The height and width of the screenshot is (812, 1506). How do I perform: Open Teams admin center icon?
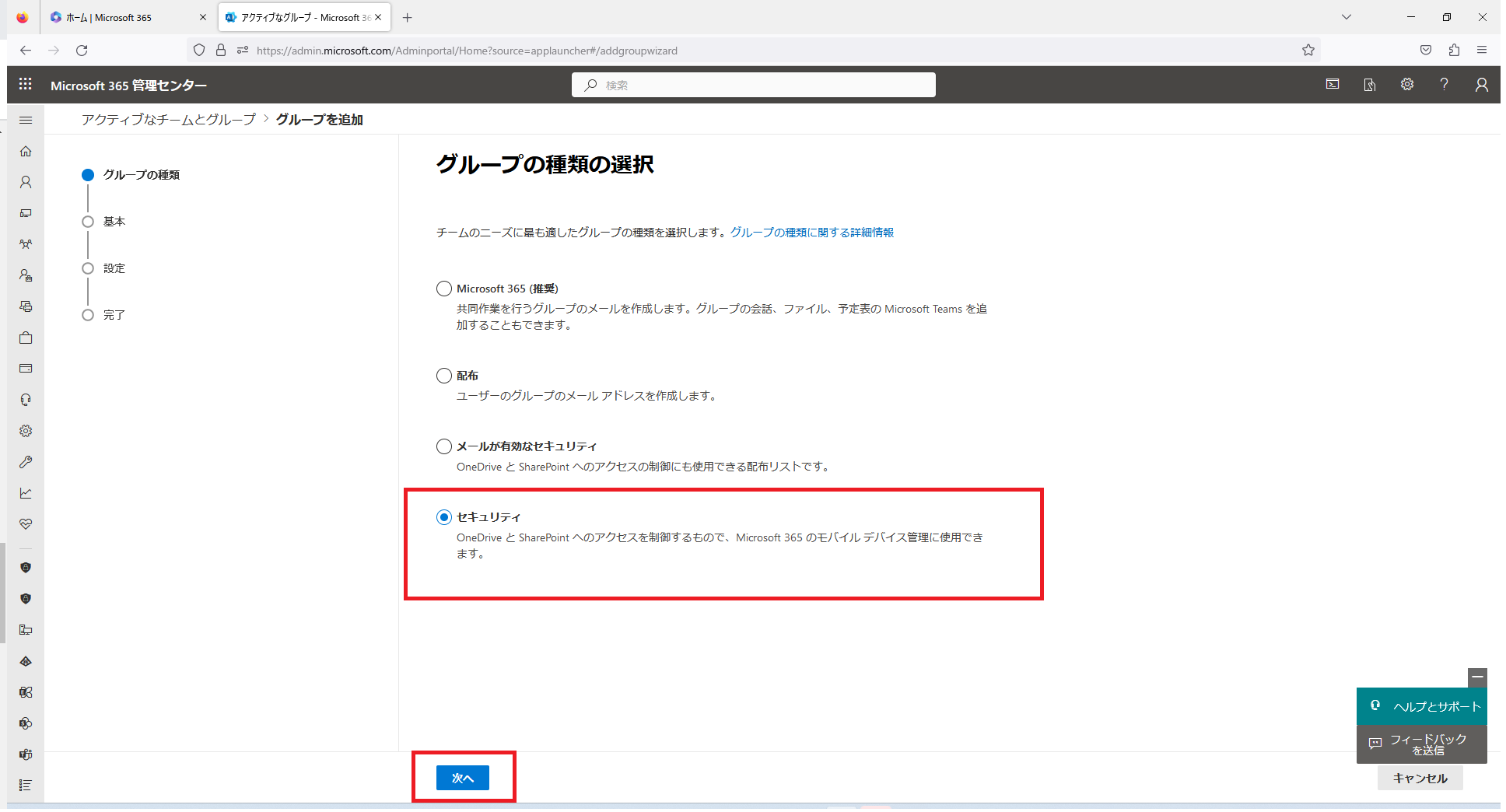click(x=26, y=754)
